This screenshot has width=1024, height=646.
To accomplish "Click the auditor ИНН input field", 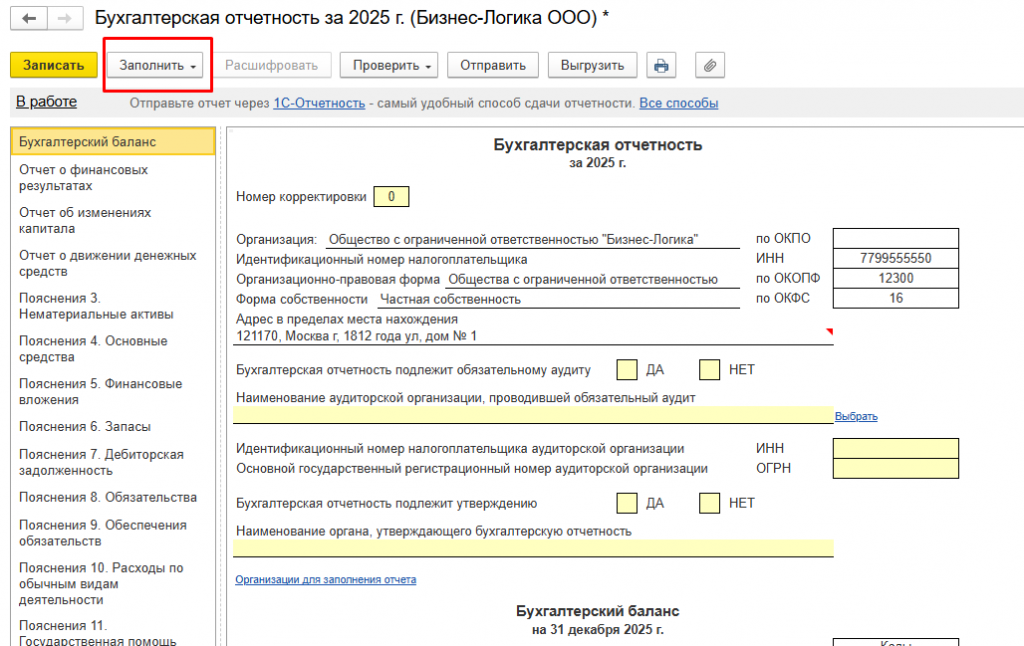I will [x=896, y=449].
